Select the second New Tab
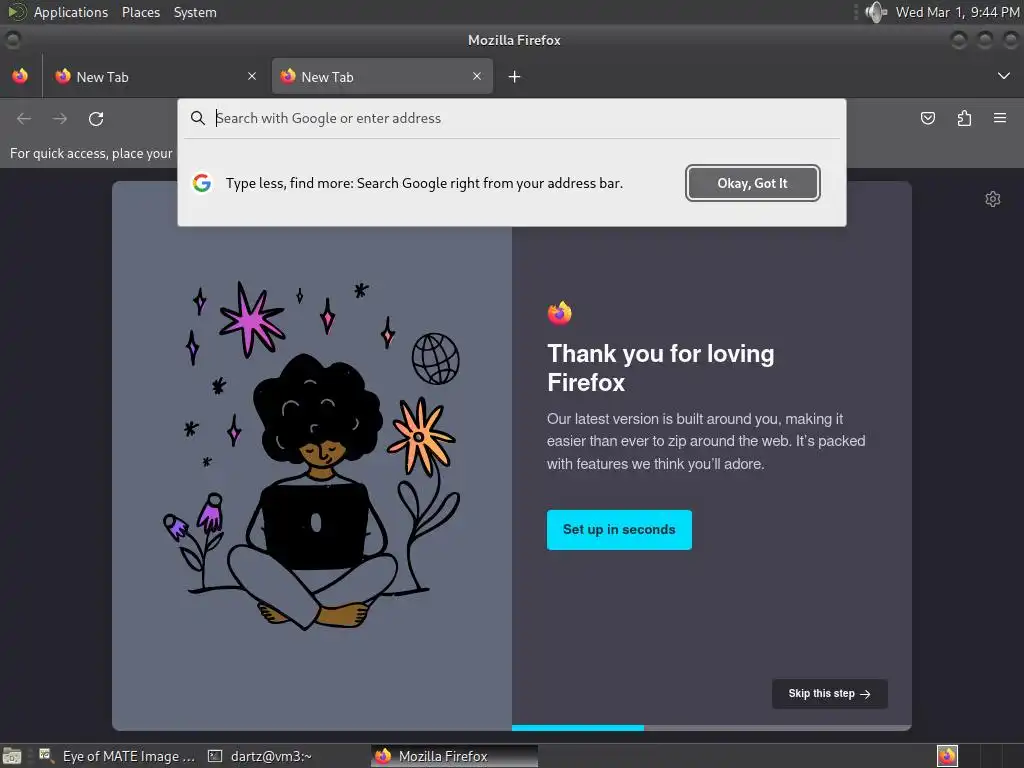 click(382, 76)
